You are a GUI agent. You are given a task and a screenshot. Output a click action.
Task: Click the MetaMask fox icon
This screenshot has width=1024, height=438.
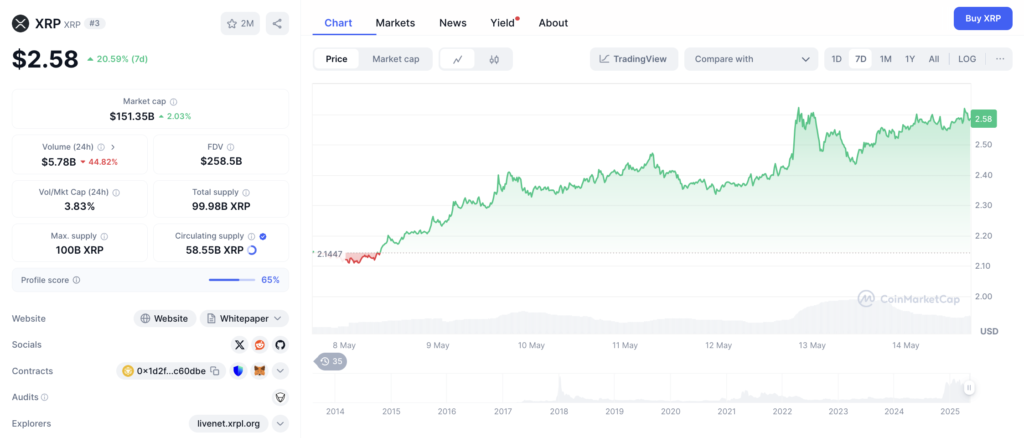[x=260, y=371]
